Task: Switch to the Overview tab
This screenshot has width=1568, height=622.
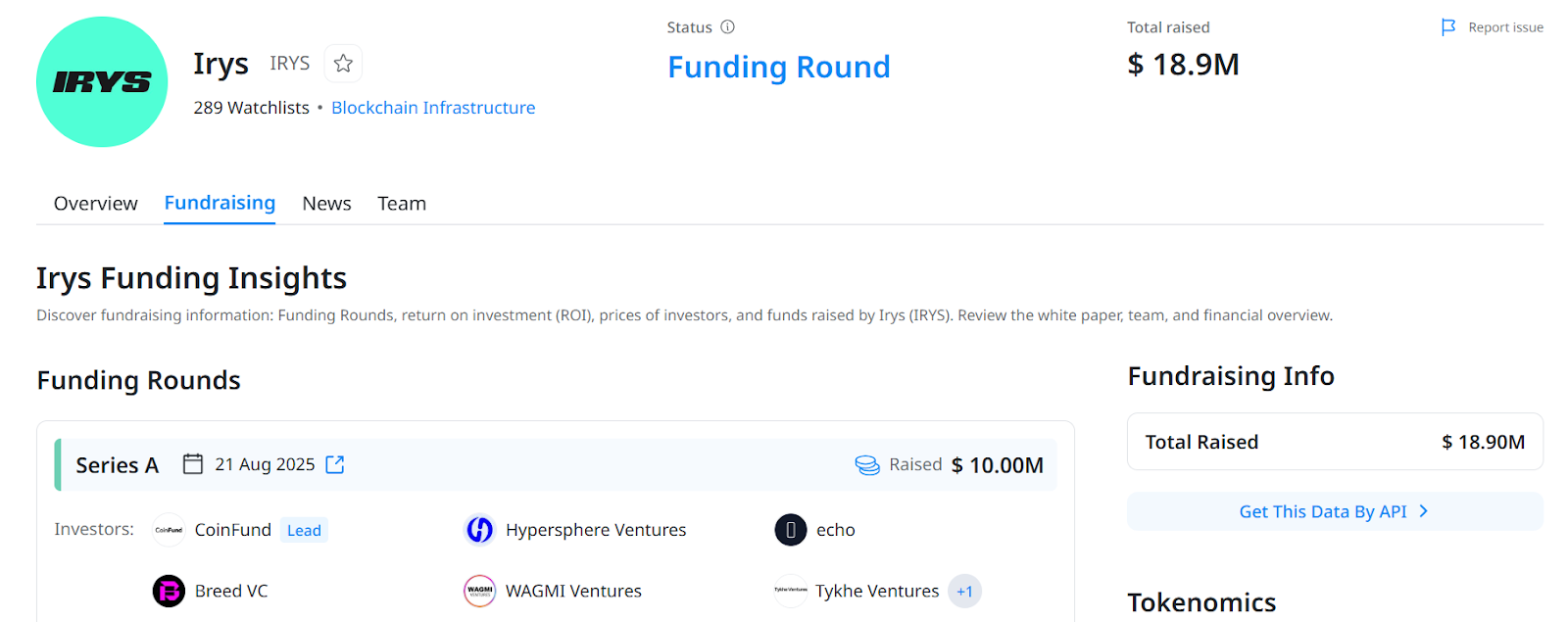Action: click(96, 204)
